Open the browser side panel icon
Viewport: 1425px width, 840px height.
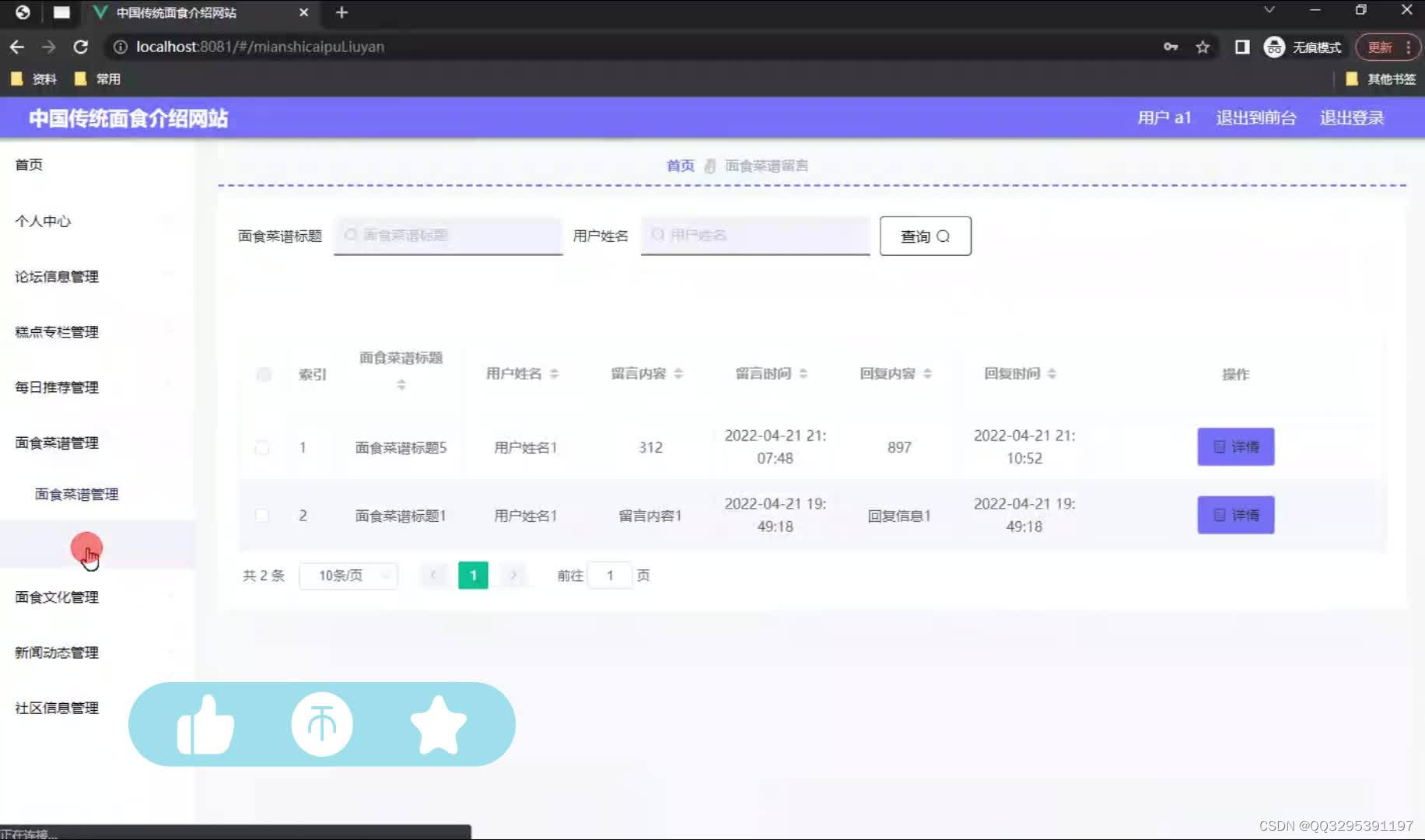pyautogui.click(x=1242, y=47)
